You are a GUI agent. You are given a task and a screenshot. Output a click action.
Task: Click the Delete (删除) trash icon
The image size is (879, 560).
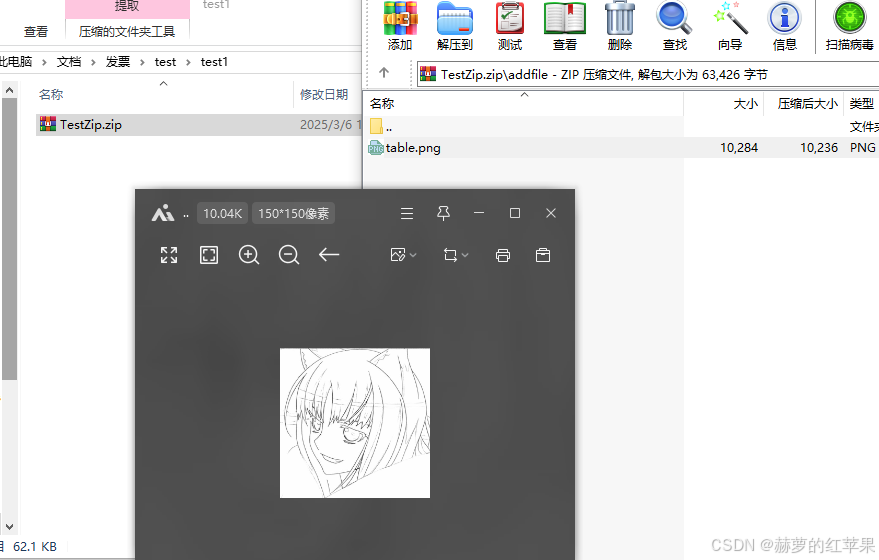[x=620, y=26]
